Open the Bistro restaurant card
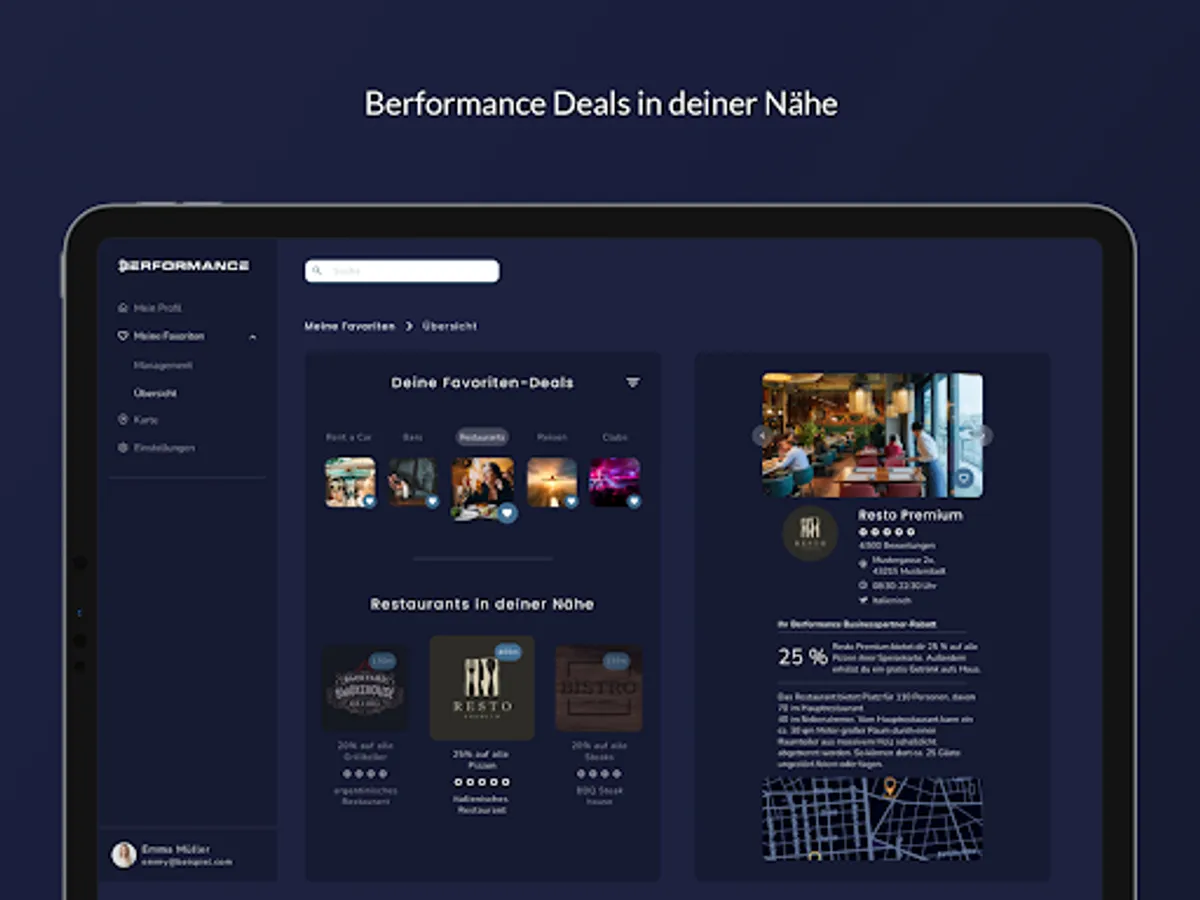Viewport: 1200px width, 900px height. (x=599, y=689)
